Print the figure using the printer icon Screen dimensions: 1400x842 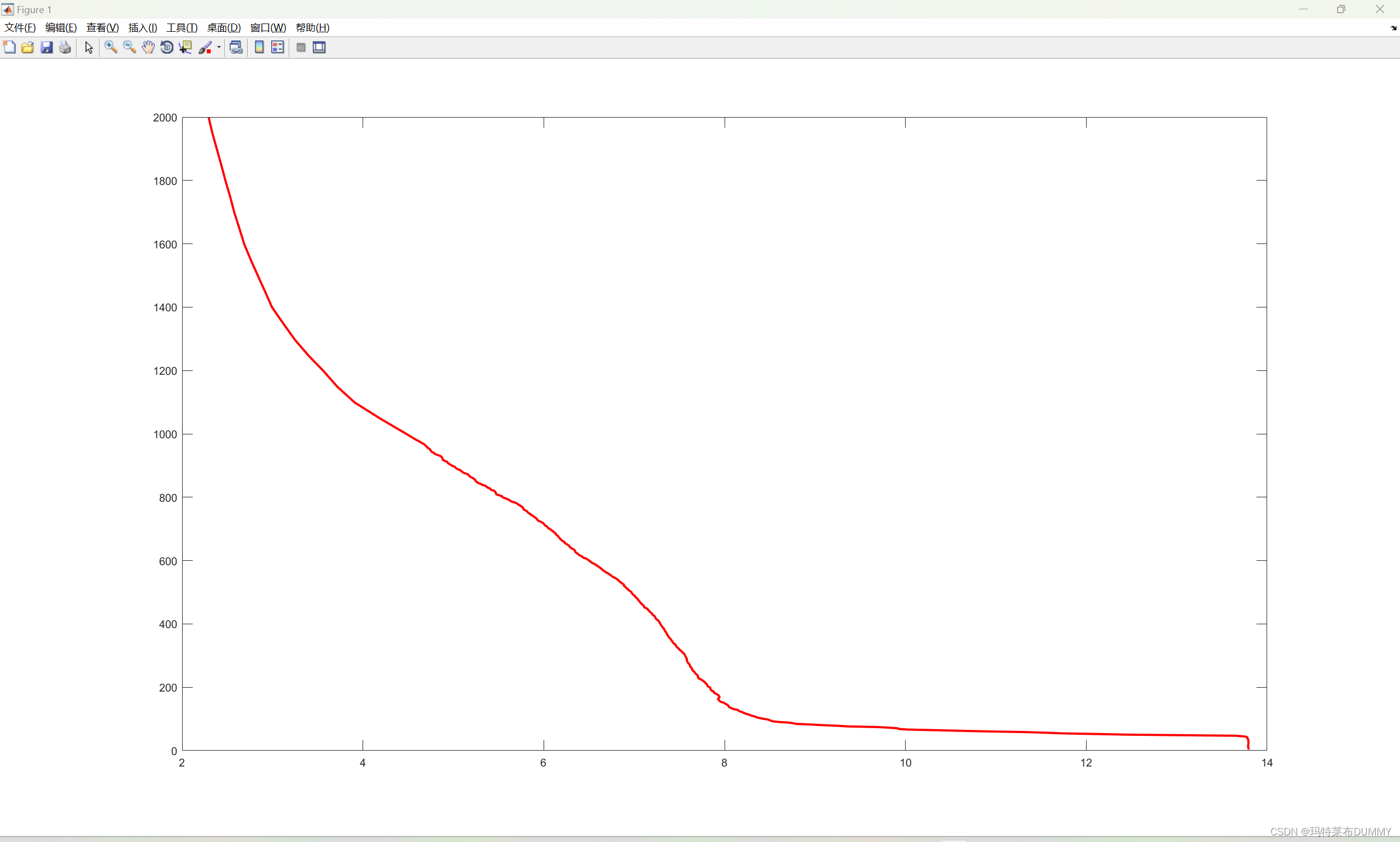click(65, 48)
